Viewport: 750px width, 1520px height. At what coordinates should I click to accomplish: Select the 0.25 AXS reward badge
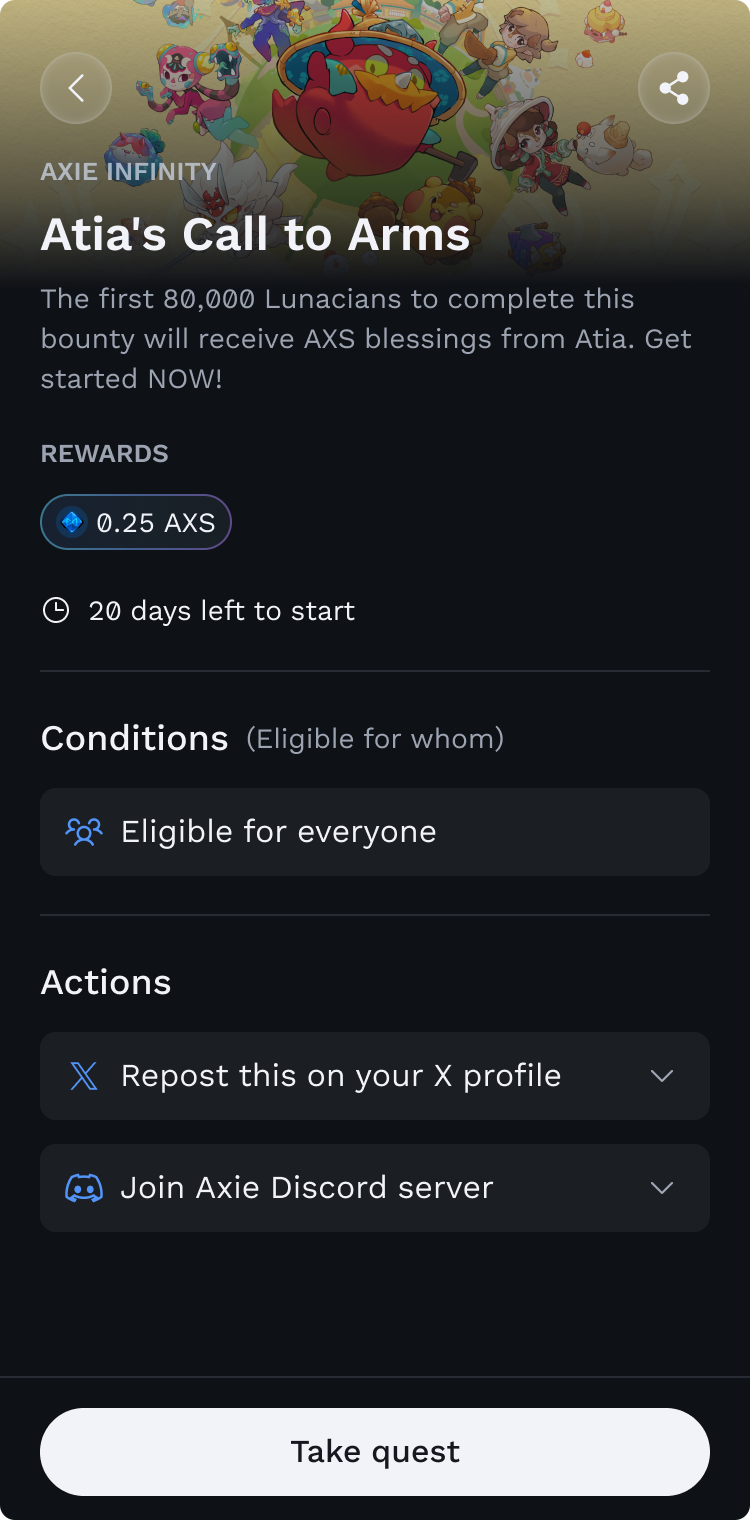point(136,522)
